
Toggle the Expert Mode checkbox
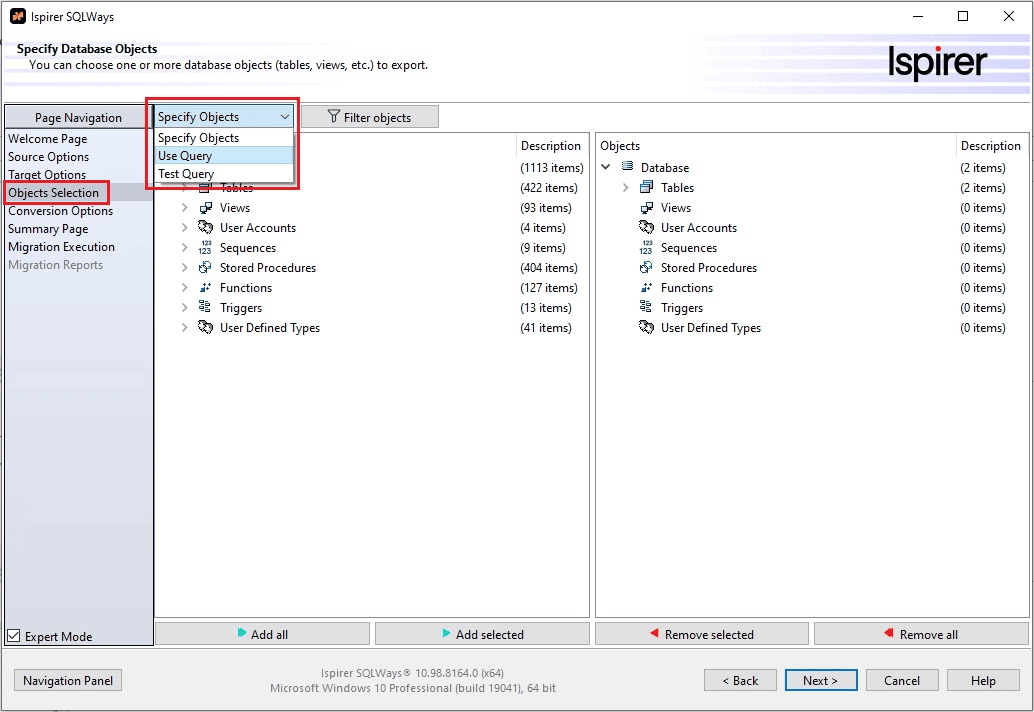[14, 636]
